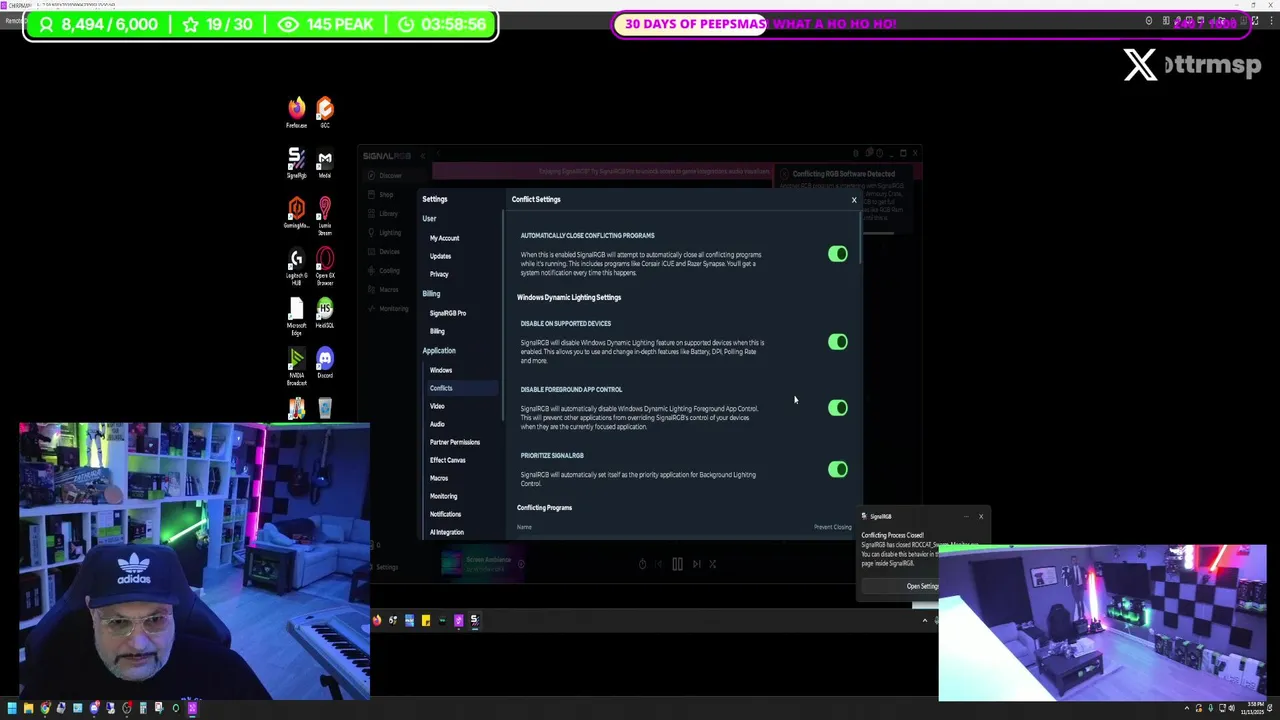Click the SignalRGB icon in the inner taskbar
This screenshot has height=720, width=1280.
pos(474,620)
